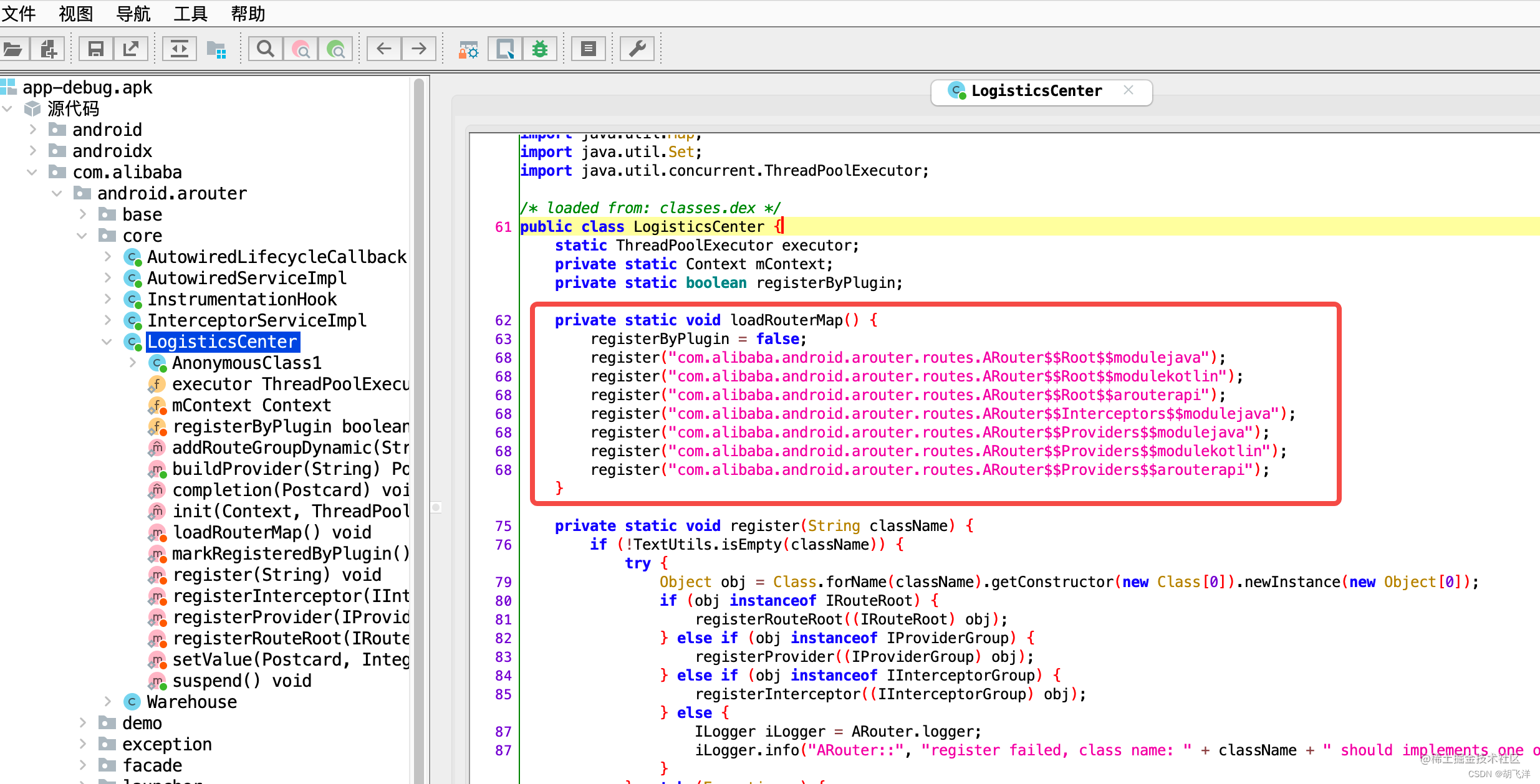Click the Quark analysis toolbar icon
Image resolution: width=1540 pixels, height=784 pixels.
[x=504, y=49]
